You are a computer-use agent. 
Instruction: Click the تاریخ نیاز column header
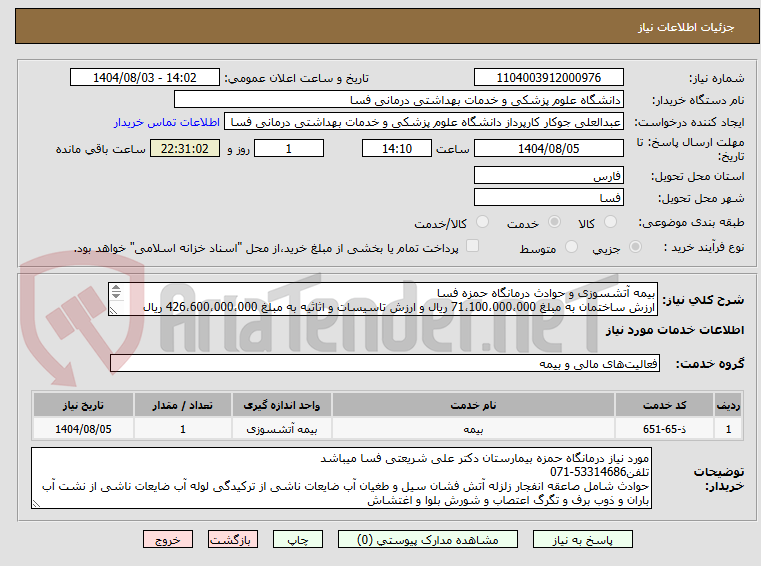click(83, 405)
